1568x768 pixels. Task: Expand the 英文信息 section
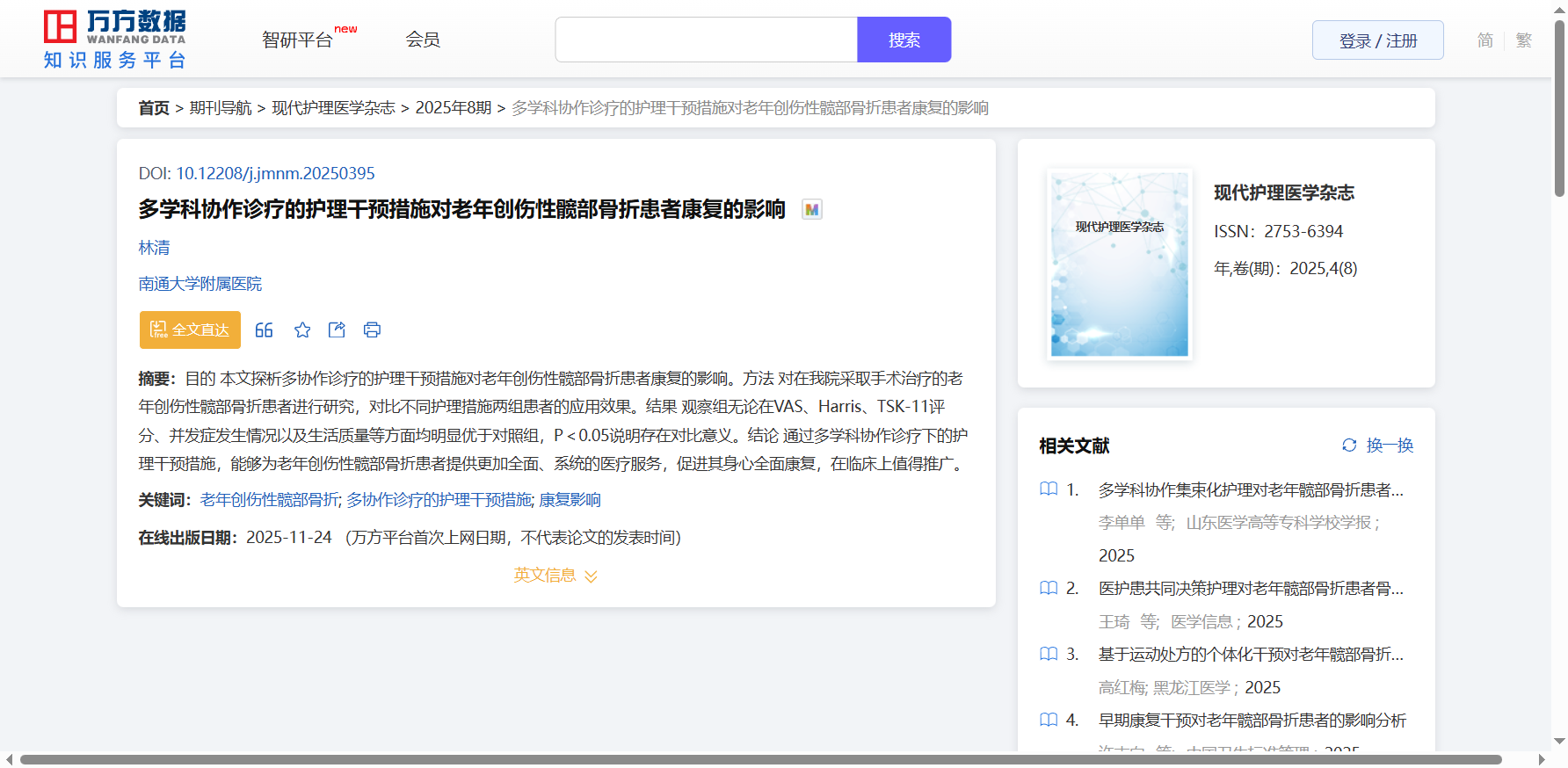[x=555, y=576]
